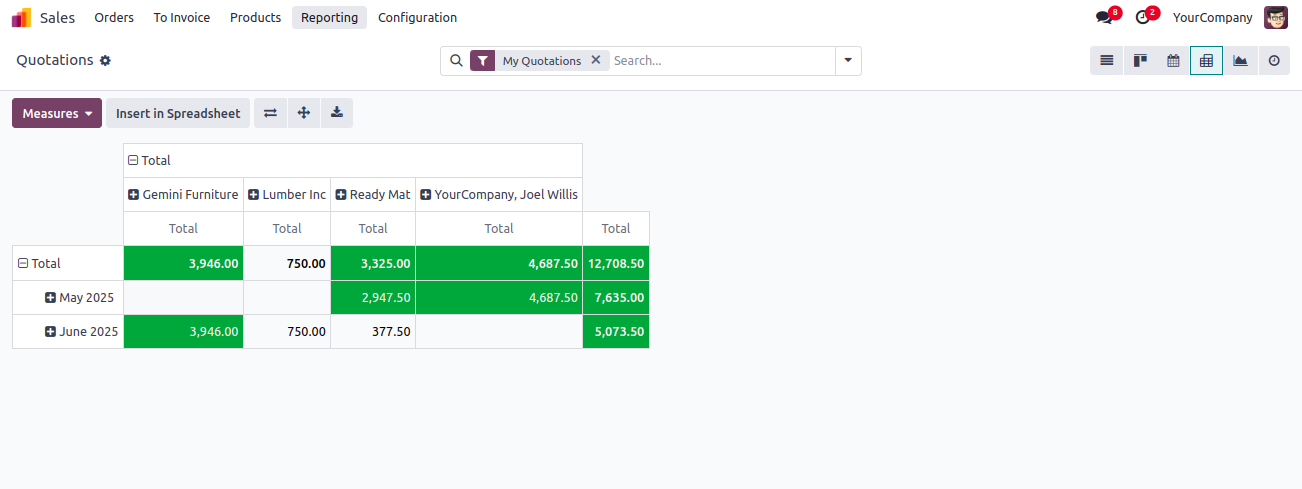Open the Reporting menu

(x=329, y=18)
